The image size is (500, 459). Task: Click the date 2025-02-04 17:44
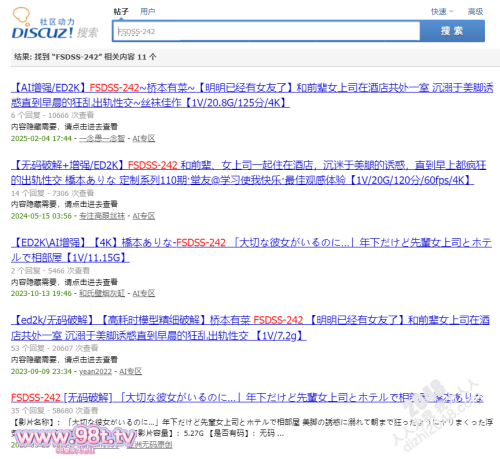pos(41,138)
